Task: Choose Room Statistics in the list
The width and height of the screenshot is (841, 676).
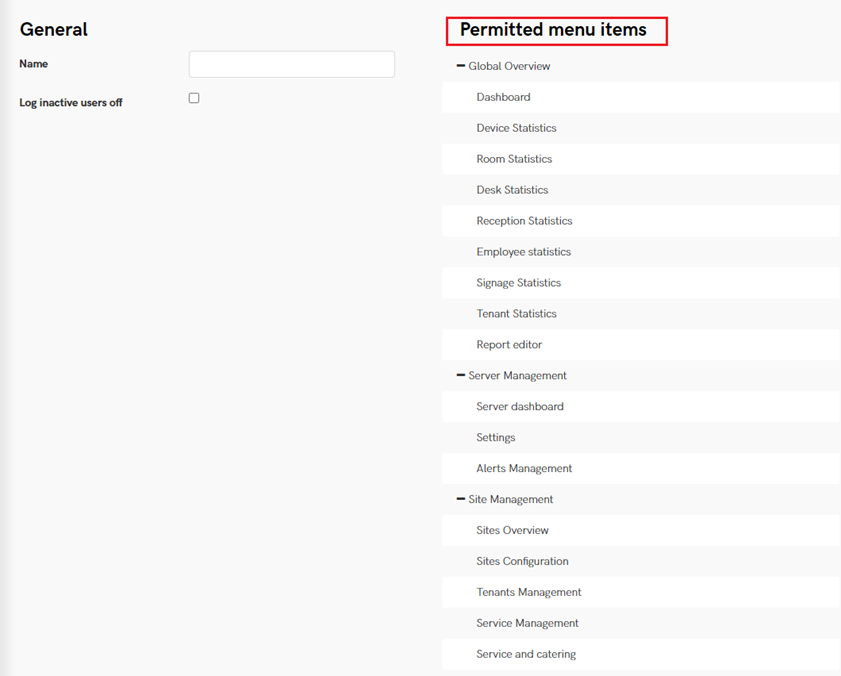Action: (514, 159)
